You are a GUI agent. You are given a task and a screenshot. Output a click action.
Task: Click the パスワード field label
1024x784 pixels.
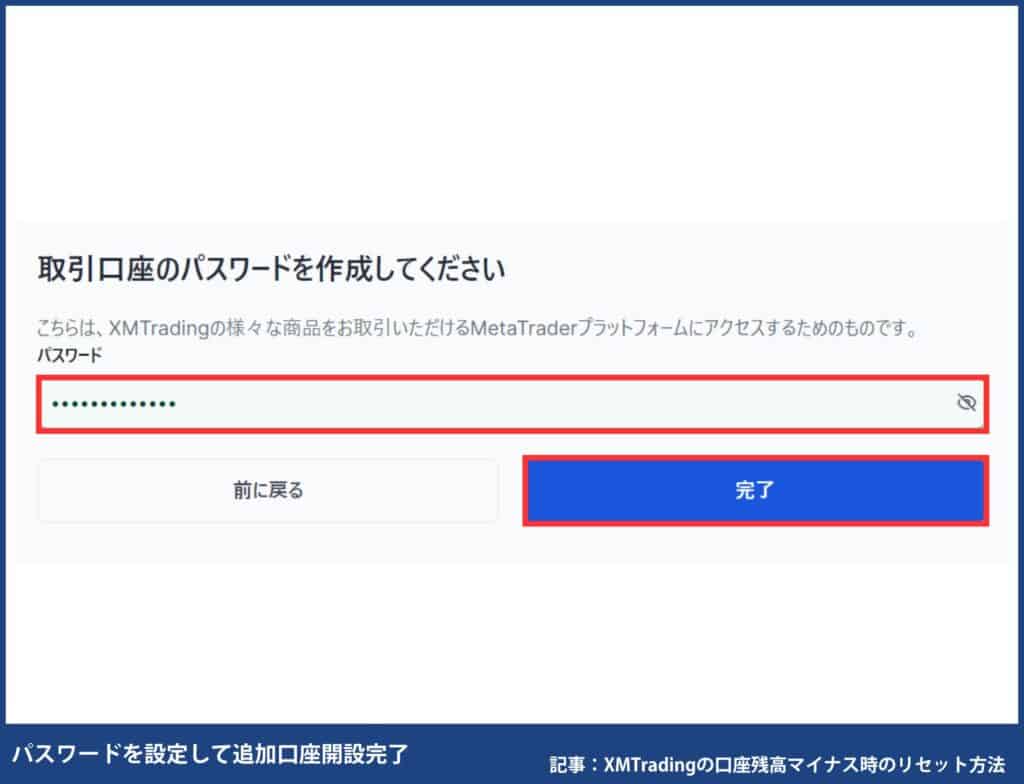coord(70,355)
